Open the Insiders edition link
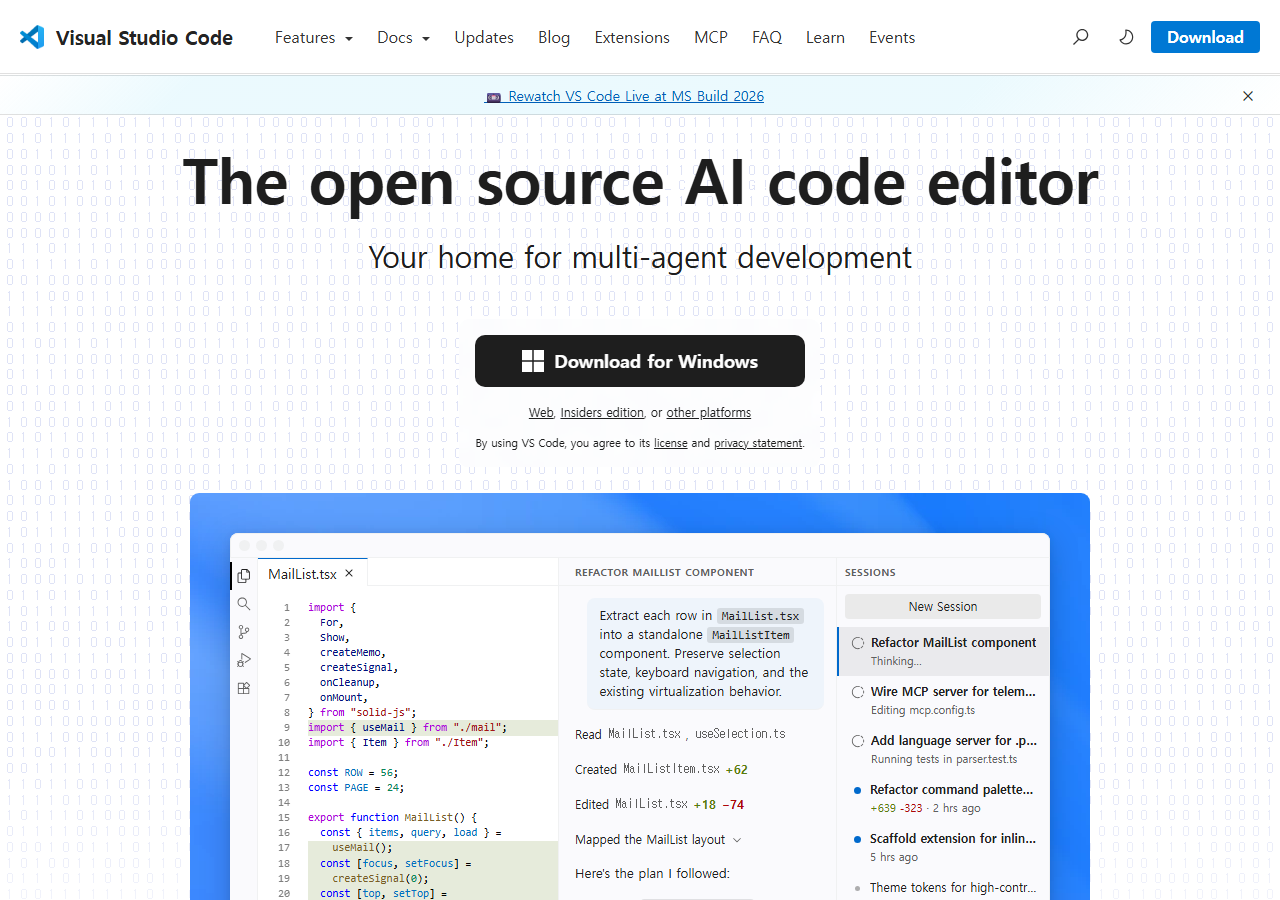The width and height of the screenshot is (1280, 900). pyautogui.click(x=602, y=412)
